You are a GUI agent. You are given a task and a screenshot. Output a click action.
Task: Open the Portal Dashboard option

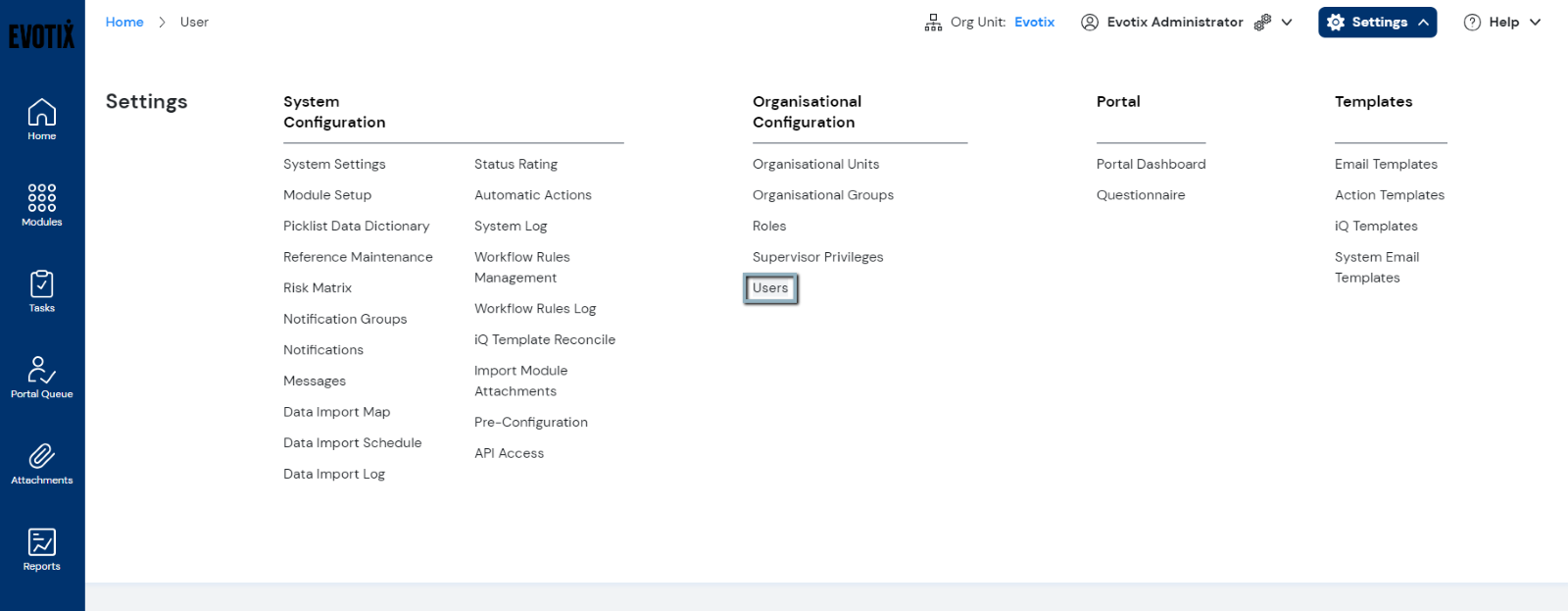point(1151,164)
